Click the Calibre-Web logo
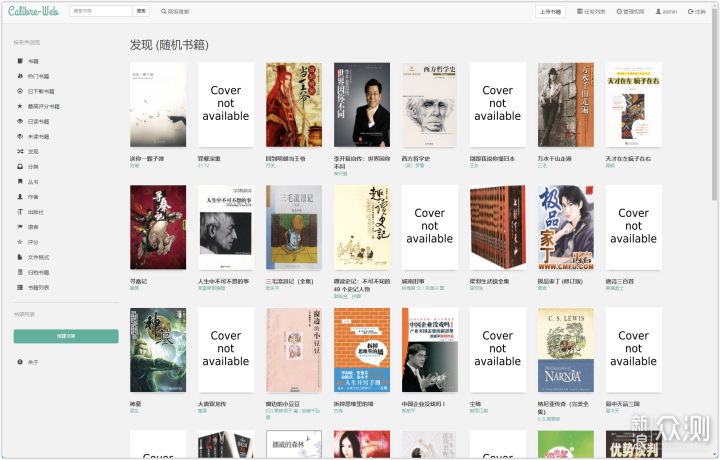Screen dimensions: 720x460 (33, 11)
